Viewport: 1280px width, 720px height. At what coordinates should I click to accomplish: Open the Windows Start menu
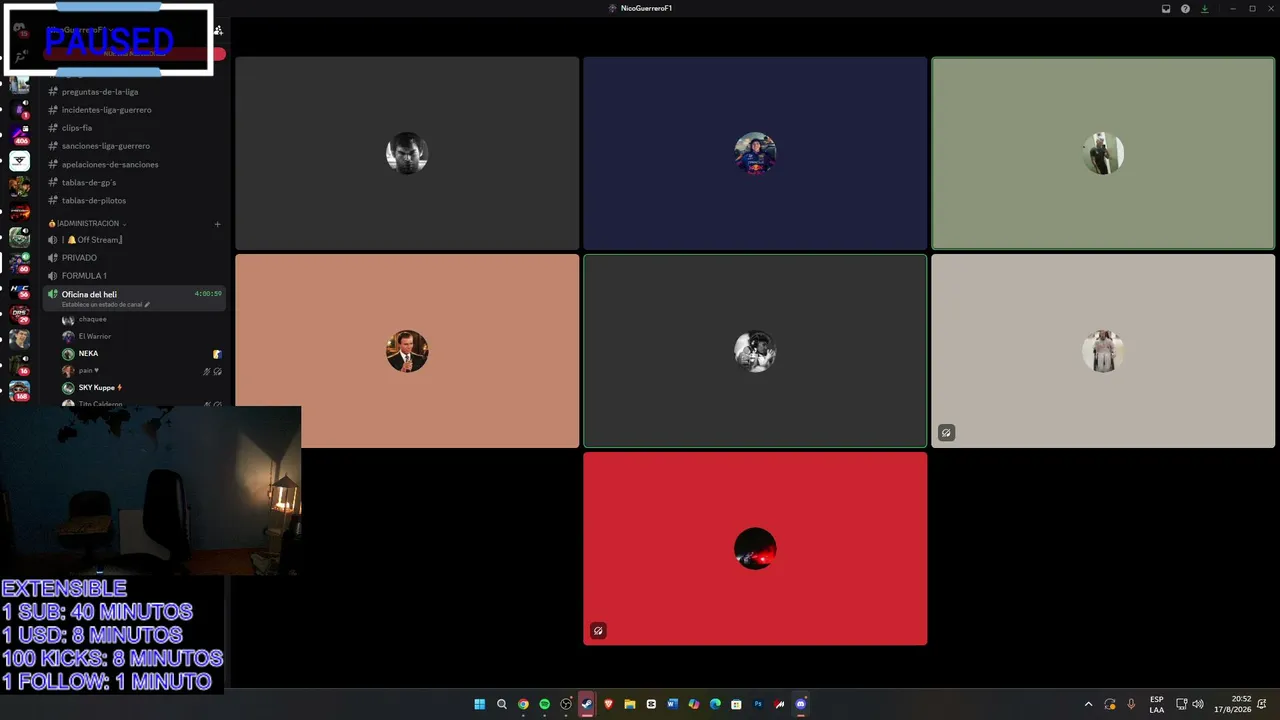pyautogui.click(x=480, y=704)
